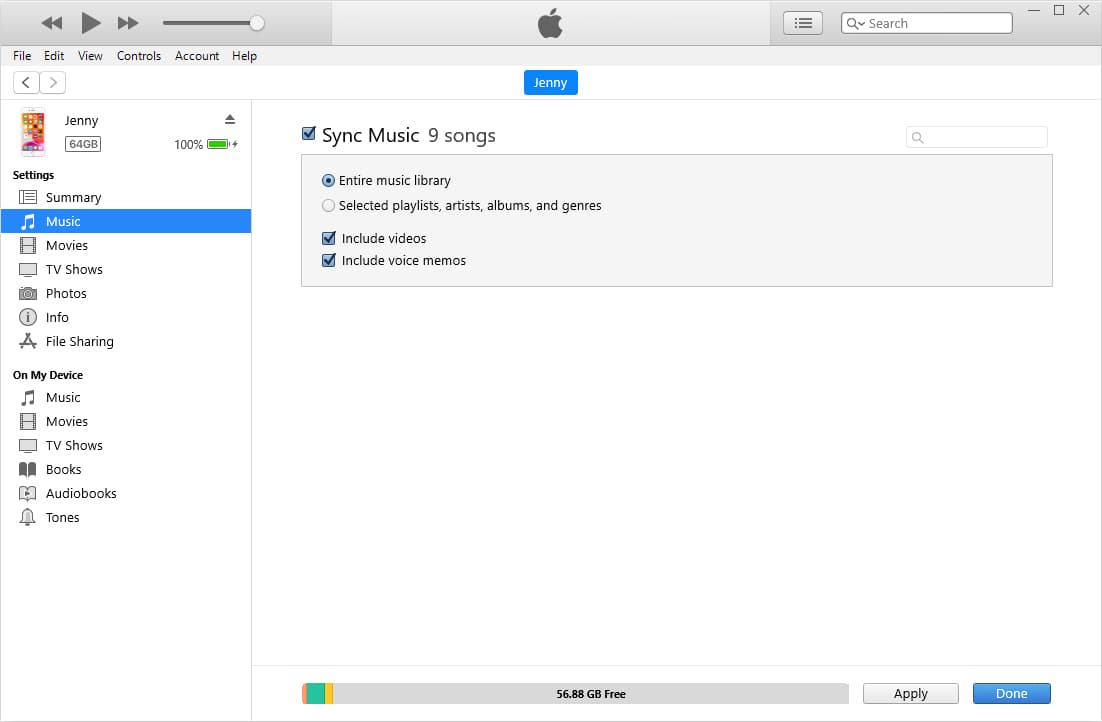1102x722 pixels.
Task: Open TV Shows sync settings
Action: point(74,269)
